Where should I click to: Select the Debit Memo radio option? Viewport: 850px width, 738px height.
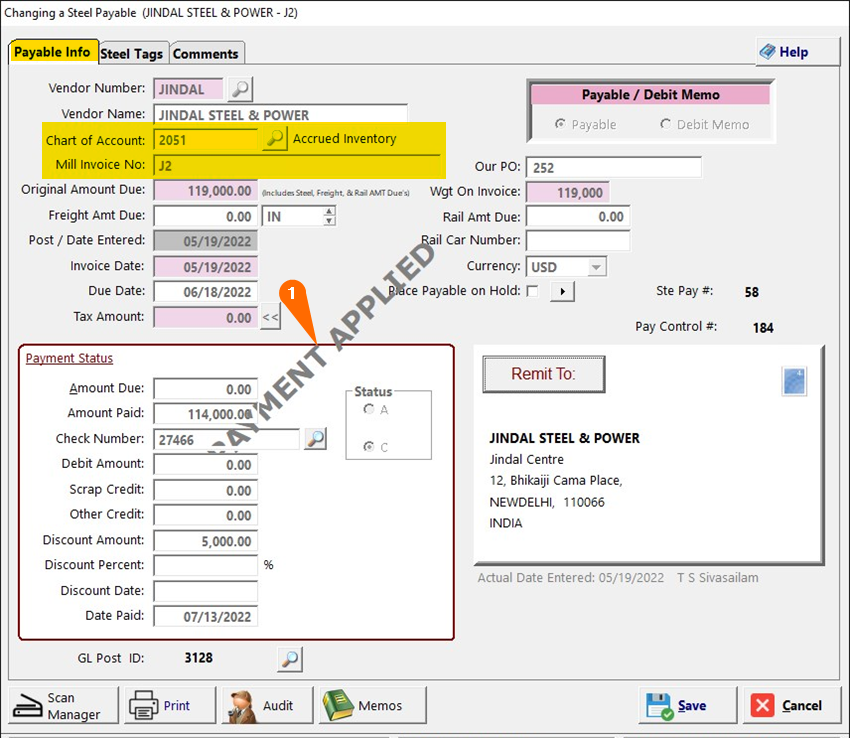tap(705, 124)
